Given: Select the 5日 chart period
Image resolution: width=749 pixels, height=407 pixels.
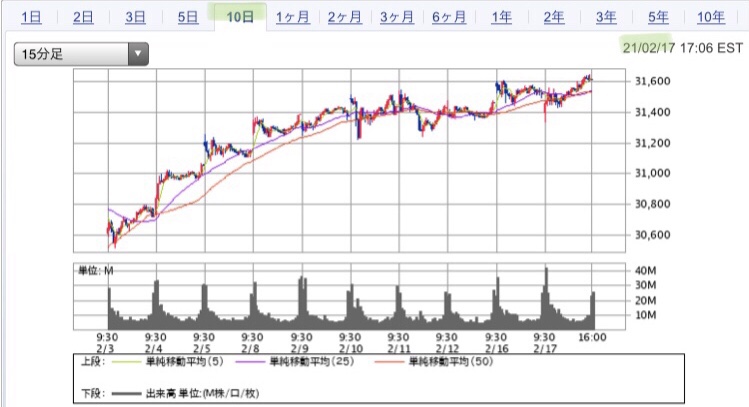Looking at the screenshot, I should pyautogui.click(x=187, y=18).
